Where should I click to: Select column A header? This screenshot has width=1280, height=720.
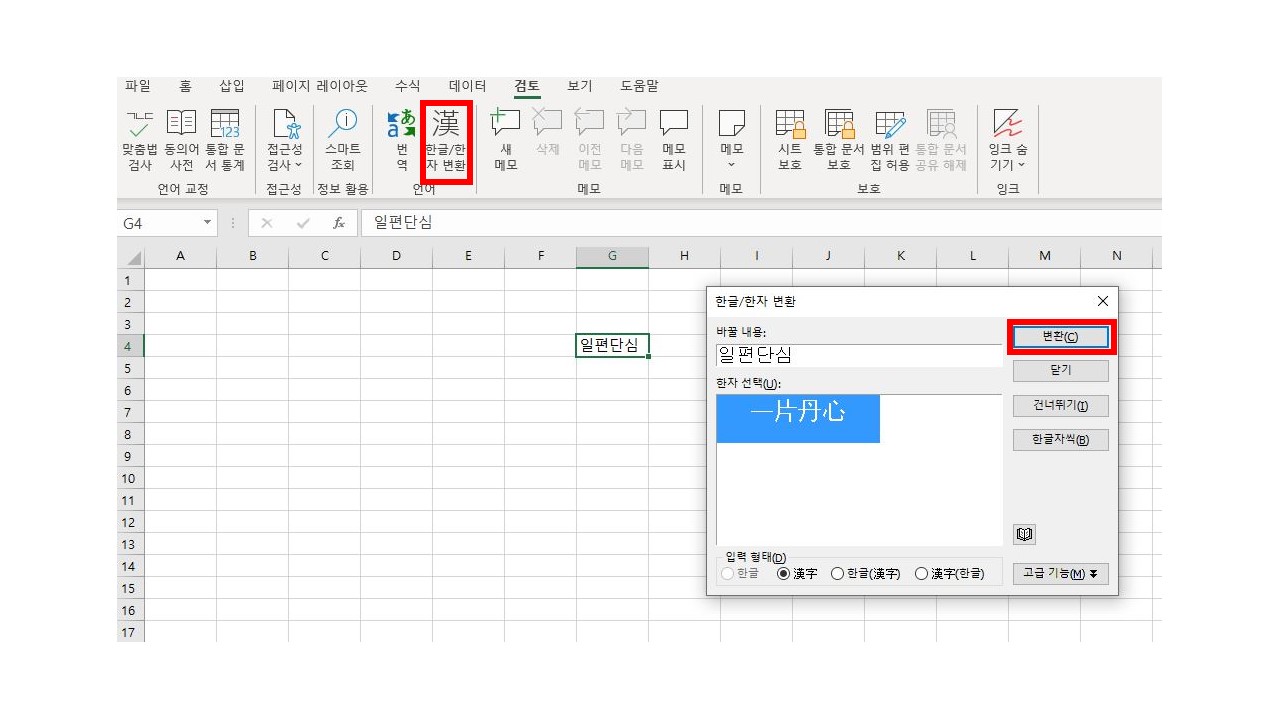coord(181,257)
